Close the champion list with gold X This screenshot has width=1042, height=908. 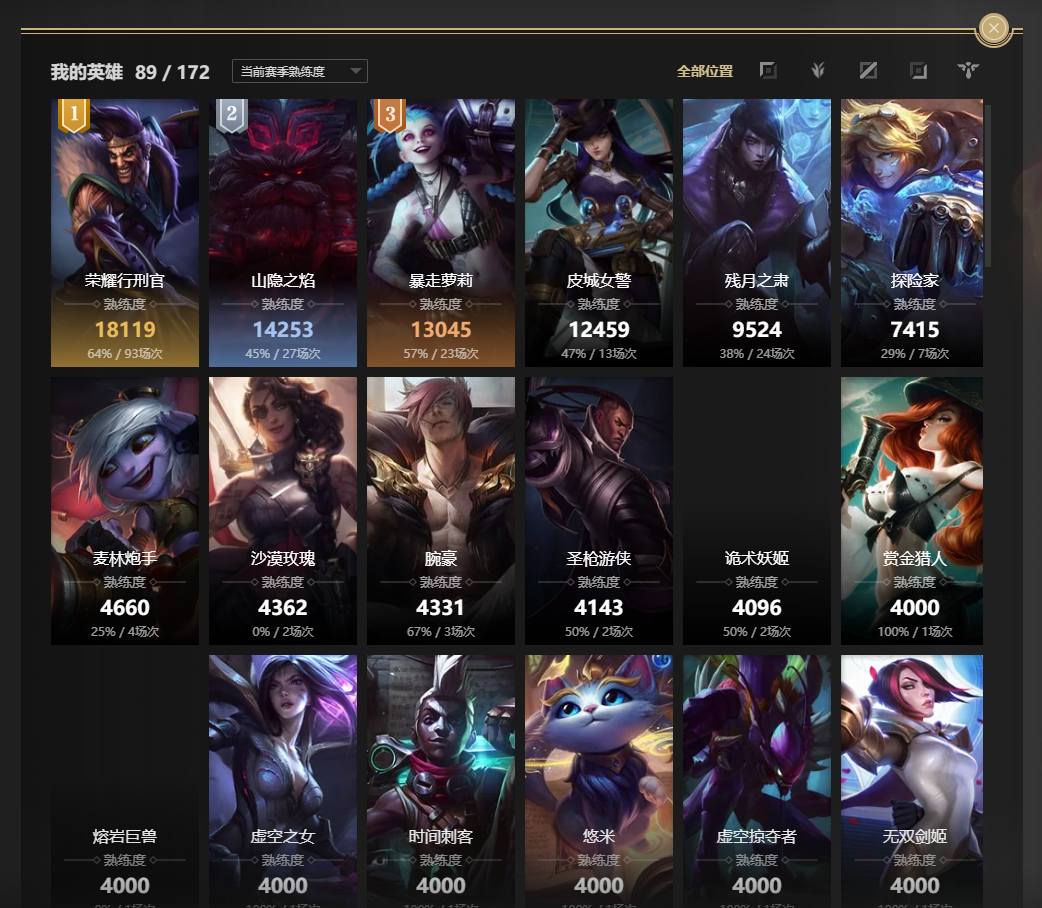(993, 29)
